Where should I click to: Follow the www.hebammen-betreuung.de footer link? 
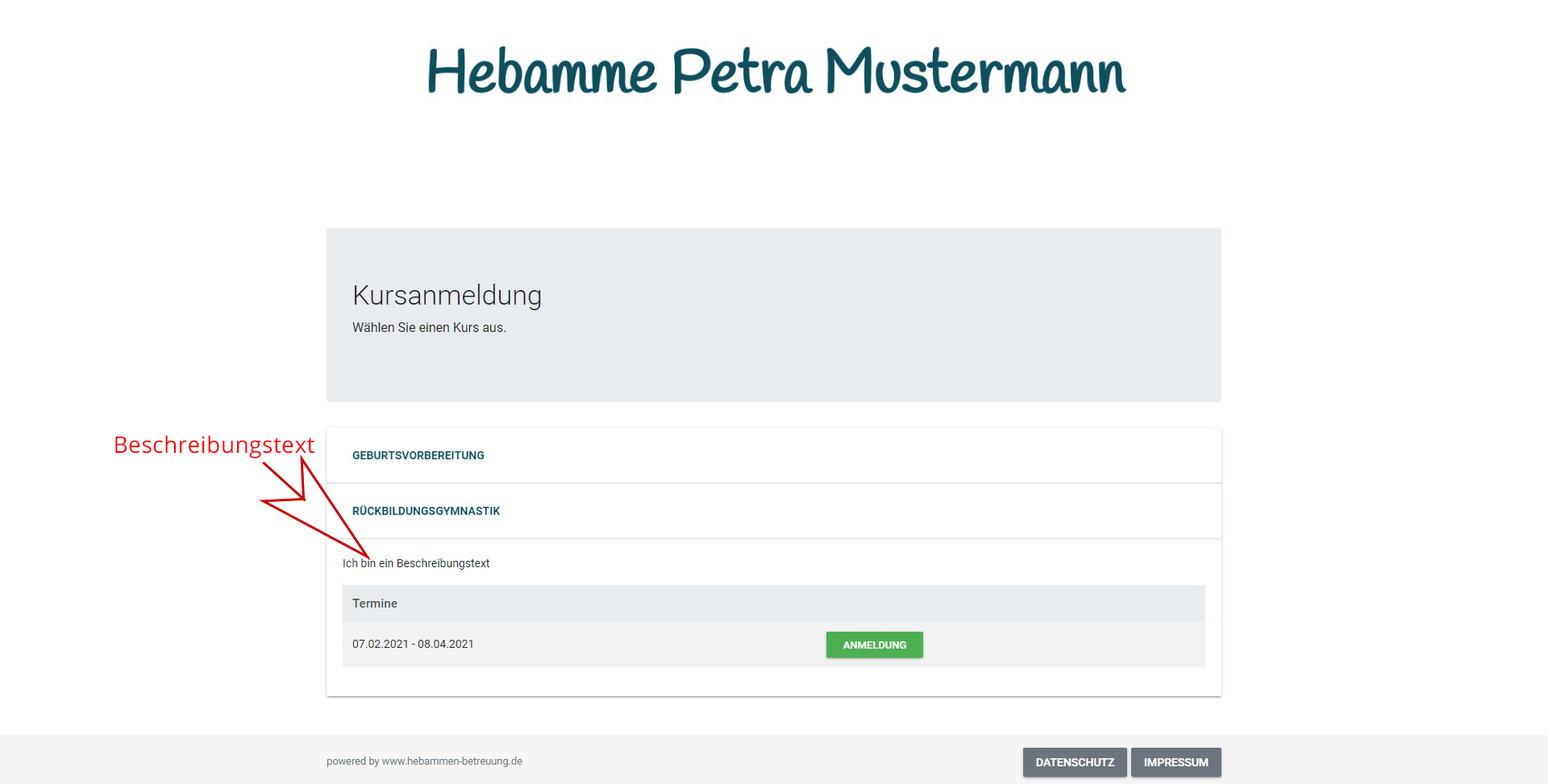tap(451, 761)
